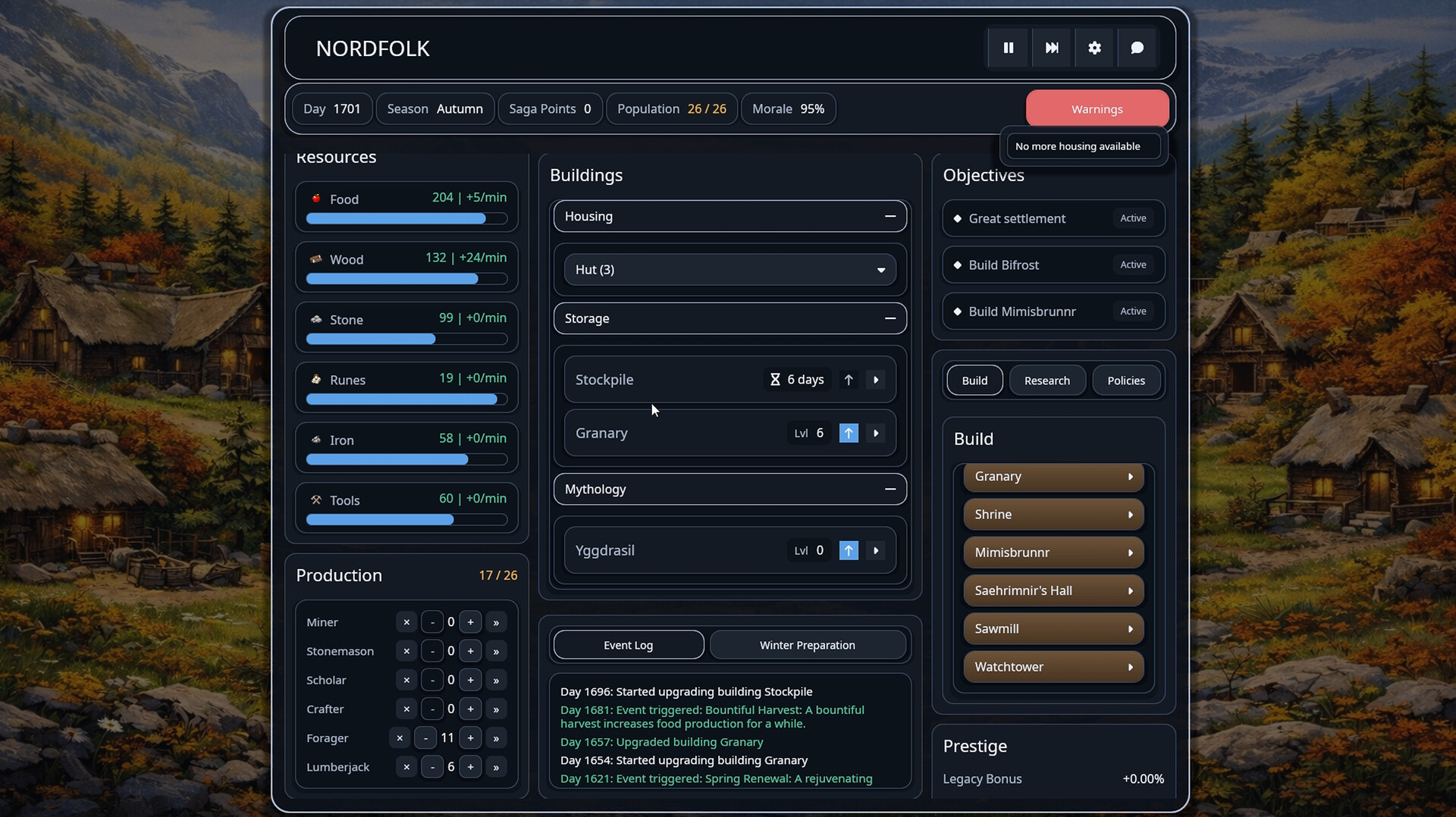The height and width of the screenshot is (817, 1456).
Task: Build a Watchtower
Action: pos(1053,667)
